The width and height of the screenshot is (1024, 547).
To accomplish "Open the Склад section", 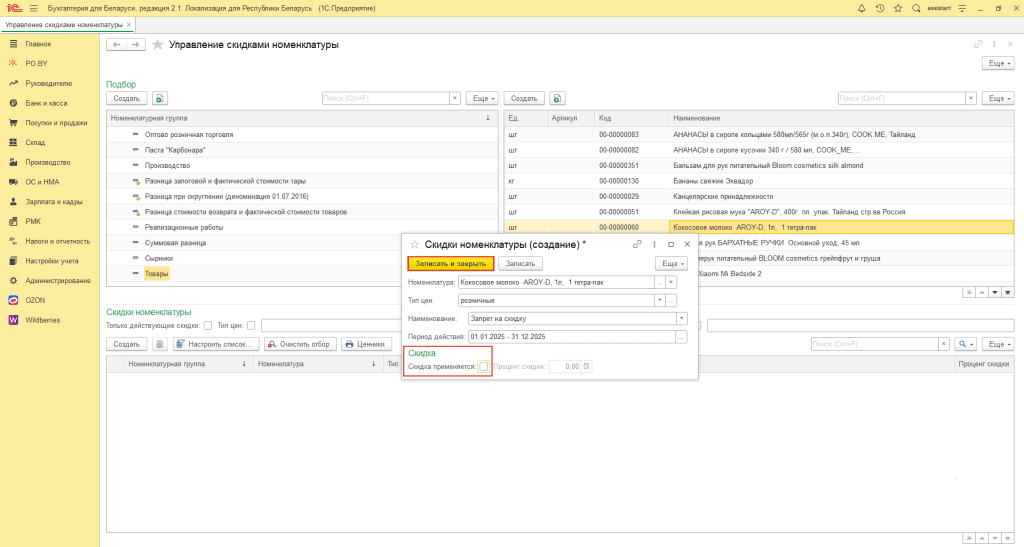I will (35, 142).
